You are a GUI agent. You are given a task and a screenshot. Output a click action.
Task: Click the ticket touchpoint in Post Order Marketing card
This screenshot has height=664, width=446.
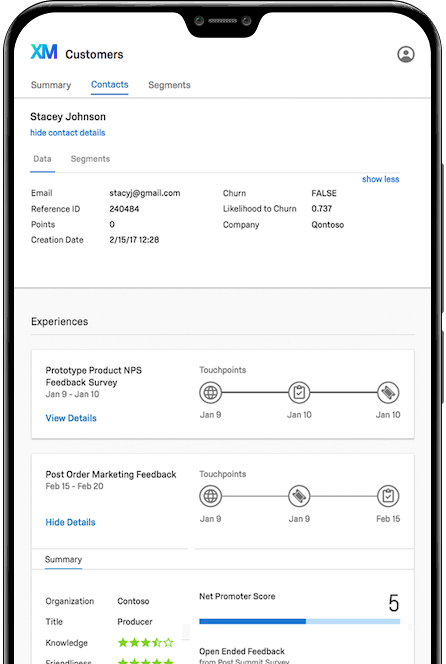click(299, 496)
